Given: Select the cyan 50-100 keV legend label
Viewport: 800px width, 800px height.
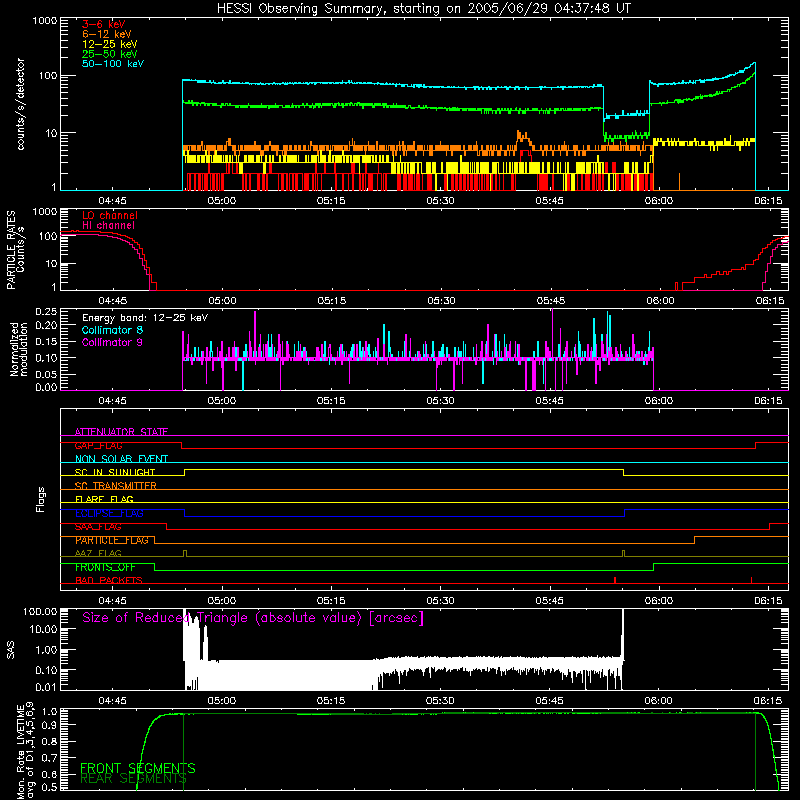Looking at the screenshot, I should point(113,64).
